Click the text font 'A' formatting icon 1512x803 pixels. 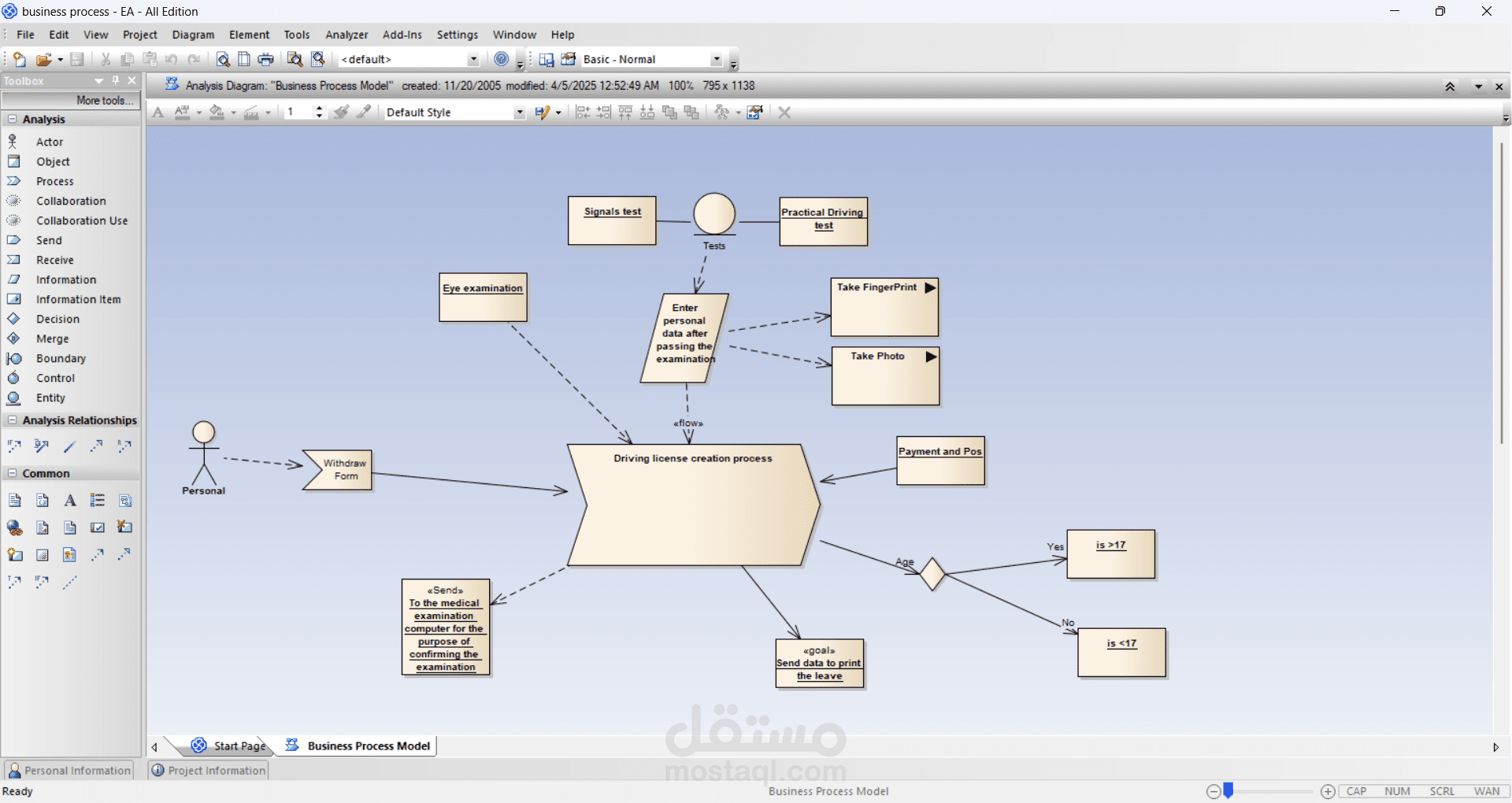(x=158, y=113)
